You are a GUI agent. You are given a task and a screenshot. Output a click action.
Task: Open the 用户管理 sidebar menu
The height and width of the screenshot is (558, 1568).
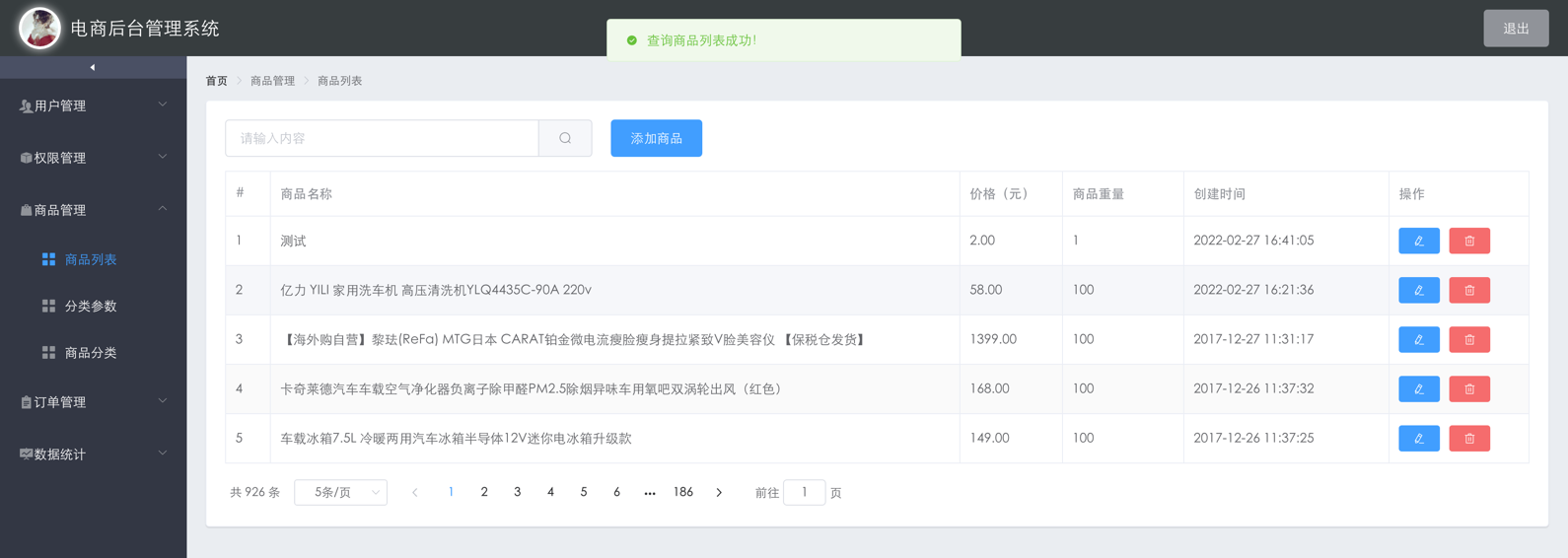coord(93,105)
